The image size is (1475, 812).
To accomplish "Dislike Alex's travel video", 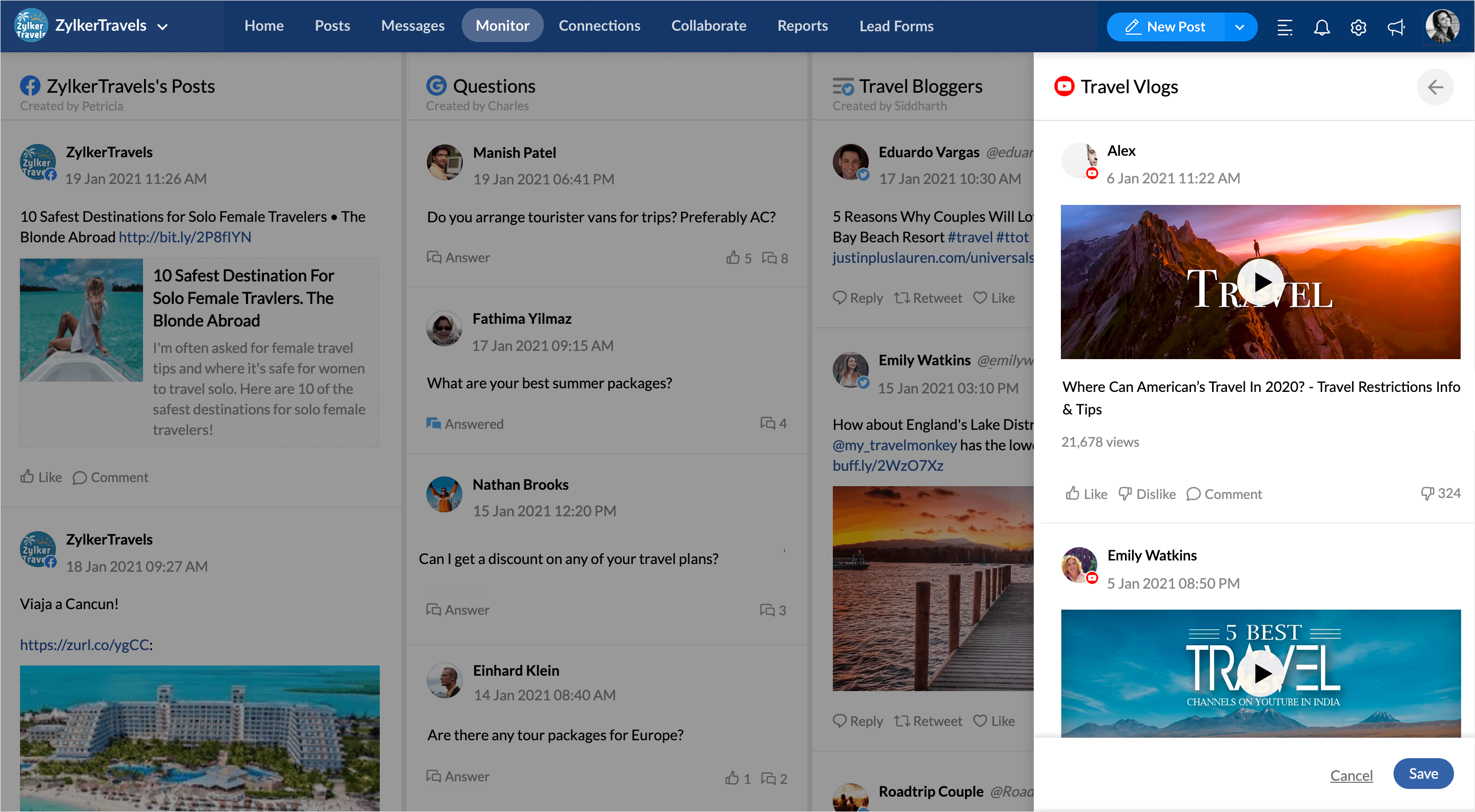I will [1147, 494].
